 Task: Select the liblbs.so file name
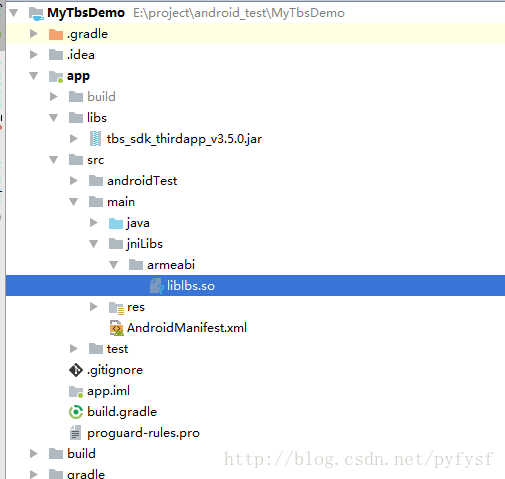[x=191, y=286]
